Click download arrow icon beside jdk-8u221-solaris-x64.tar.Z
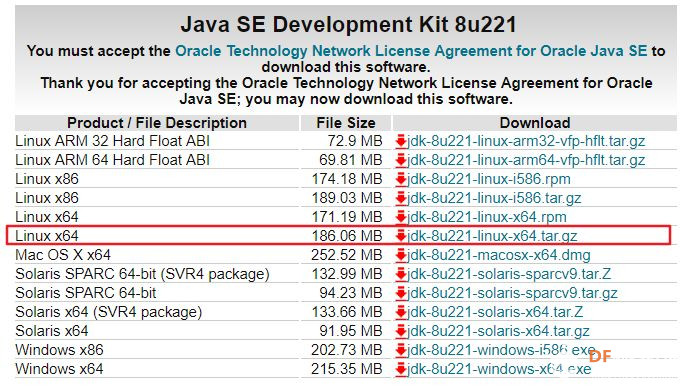The image size is (697, 386). (401, 312)
